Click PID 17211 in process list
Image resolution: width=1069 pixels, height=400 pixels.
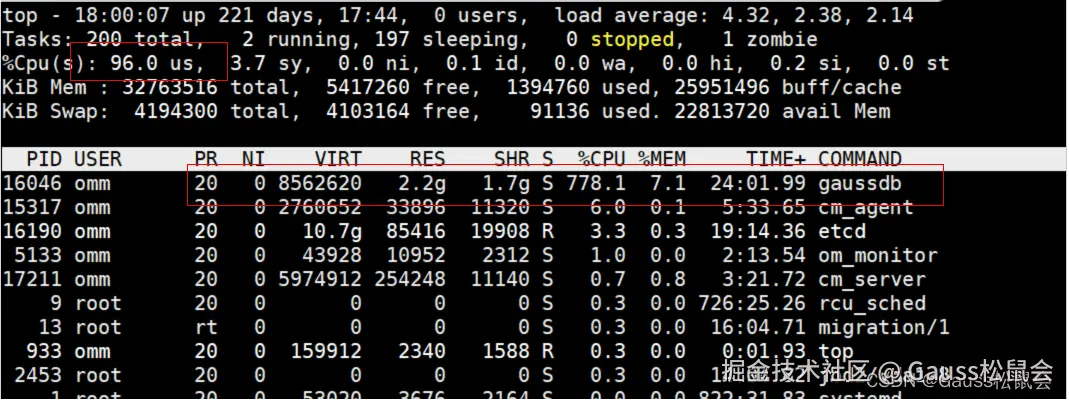coord(31,279)
